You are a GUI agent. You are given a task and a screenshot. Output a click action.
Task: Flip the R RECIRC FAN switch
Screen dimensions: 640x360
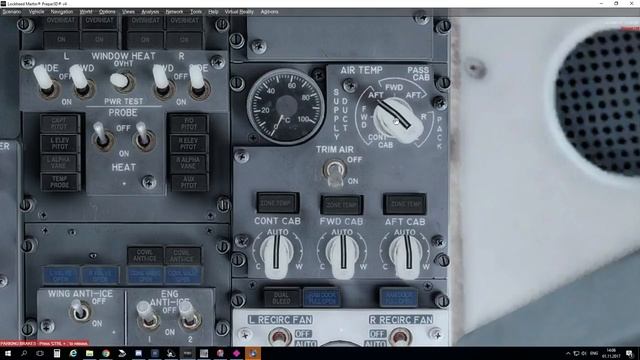pyautogui.click(x=400, y=337)
